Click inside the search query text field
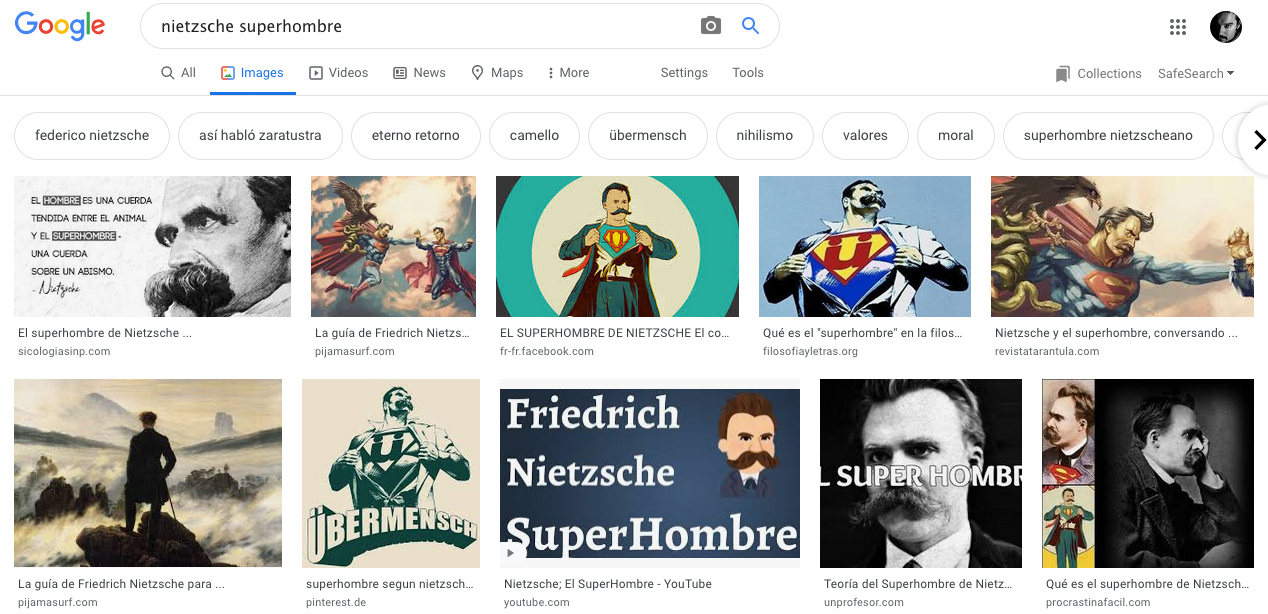The width and height of the screenshot is (1268, 614). [x=420, y=26]
